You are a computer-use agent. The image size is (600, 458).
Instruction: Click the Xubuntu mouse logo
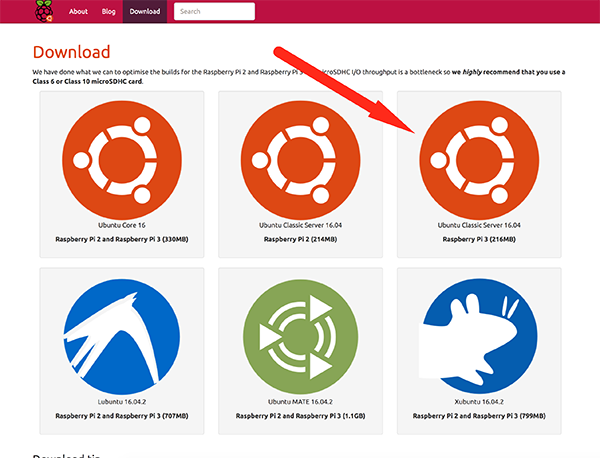pyautogui.click(x=478, y=337)
